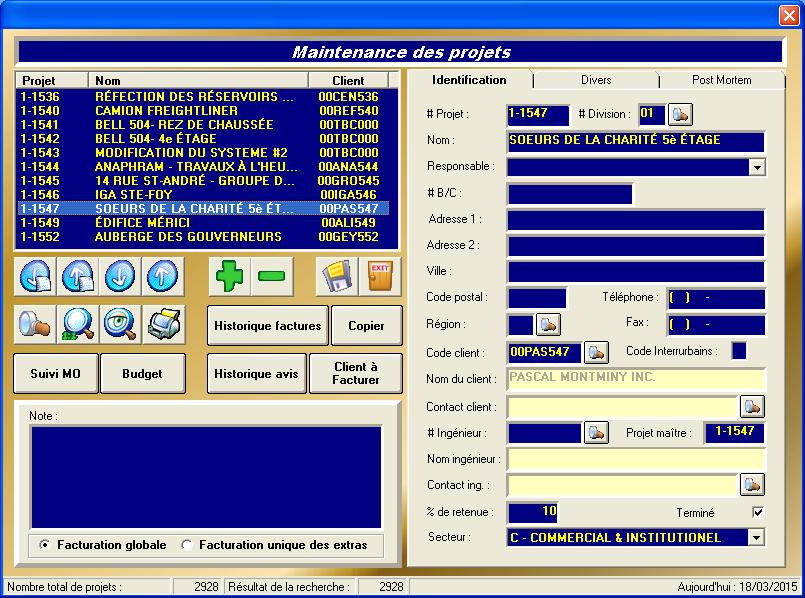Click the lookup icon next to # Division
This screenshot has height=598, width=805.
click(x=680, y=114)
